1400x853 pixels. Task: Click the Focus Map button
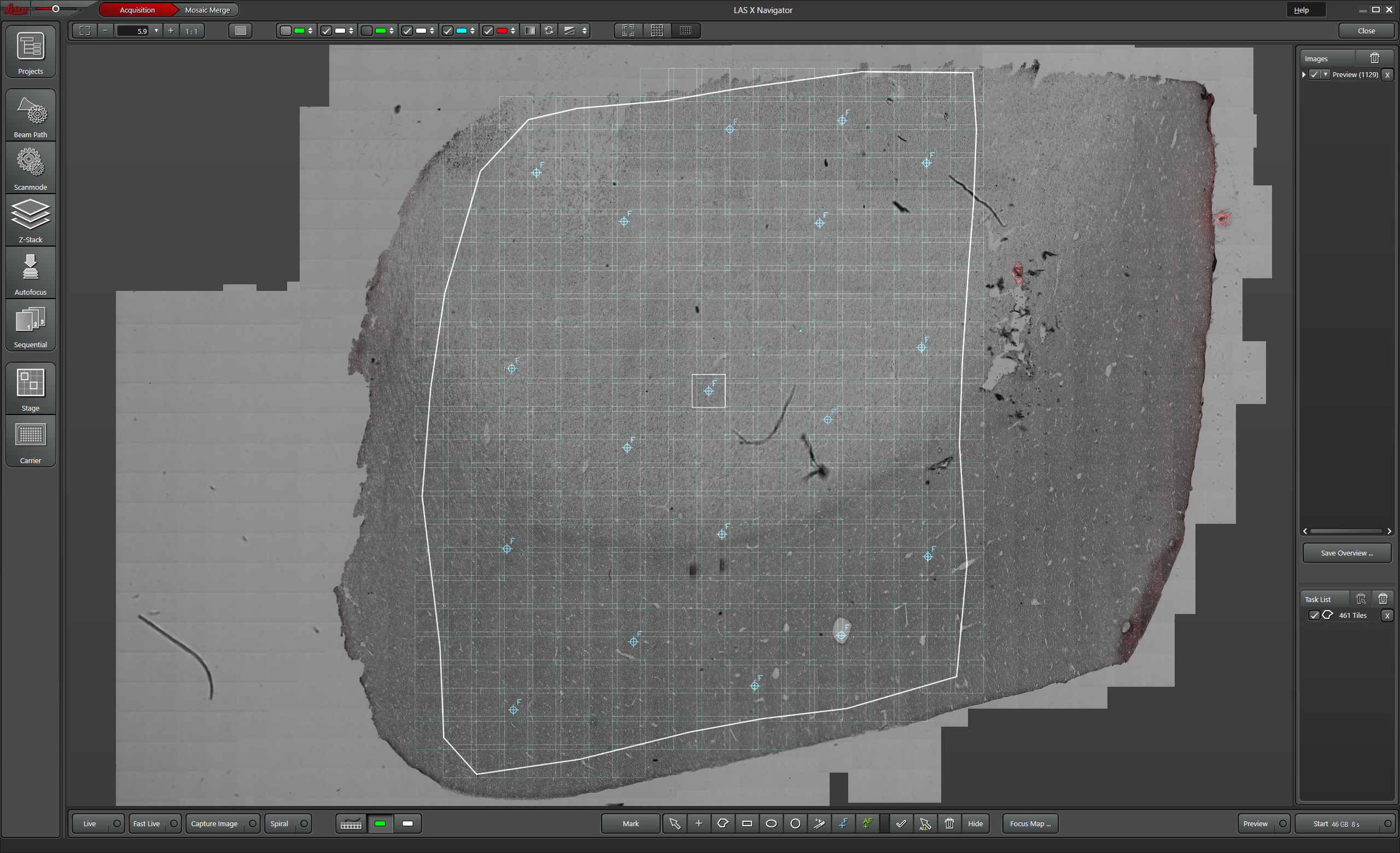[x=1030, y=823]
